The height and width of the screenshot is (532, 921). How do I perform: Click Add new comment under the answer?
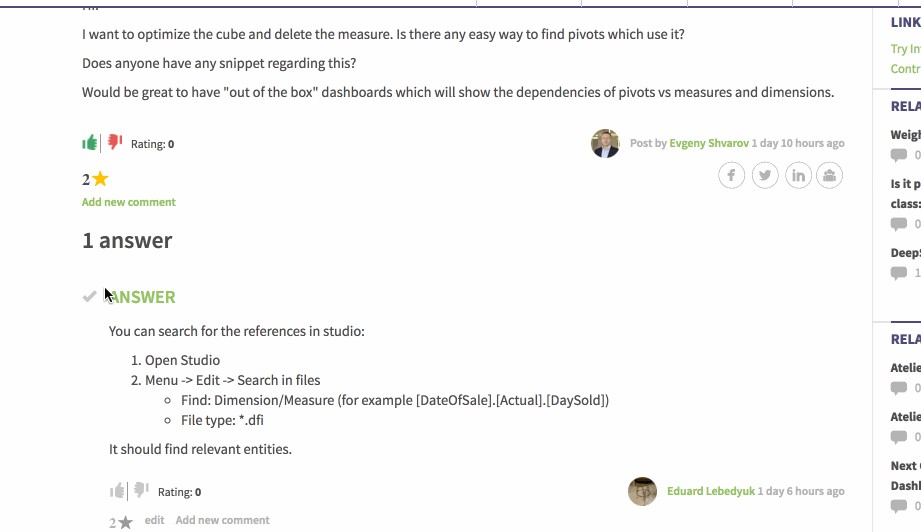pyautogui.click(x=222, y=520)
